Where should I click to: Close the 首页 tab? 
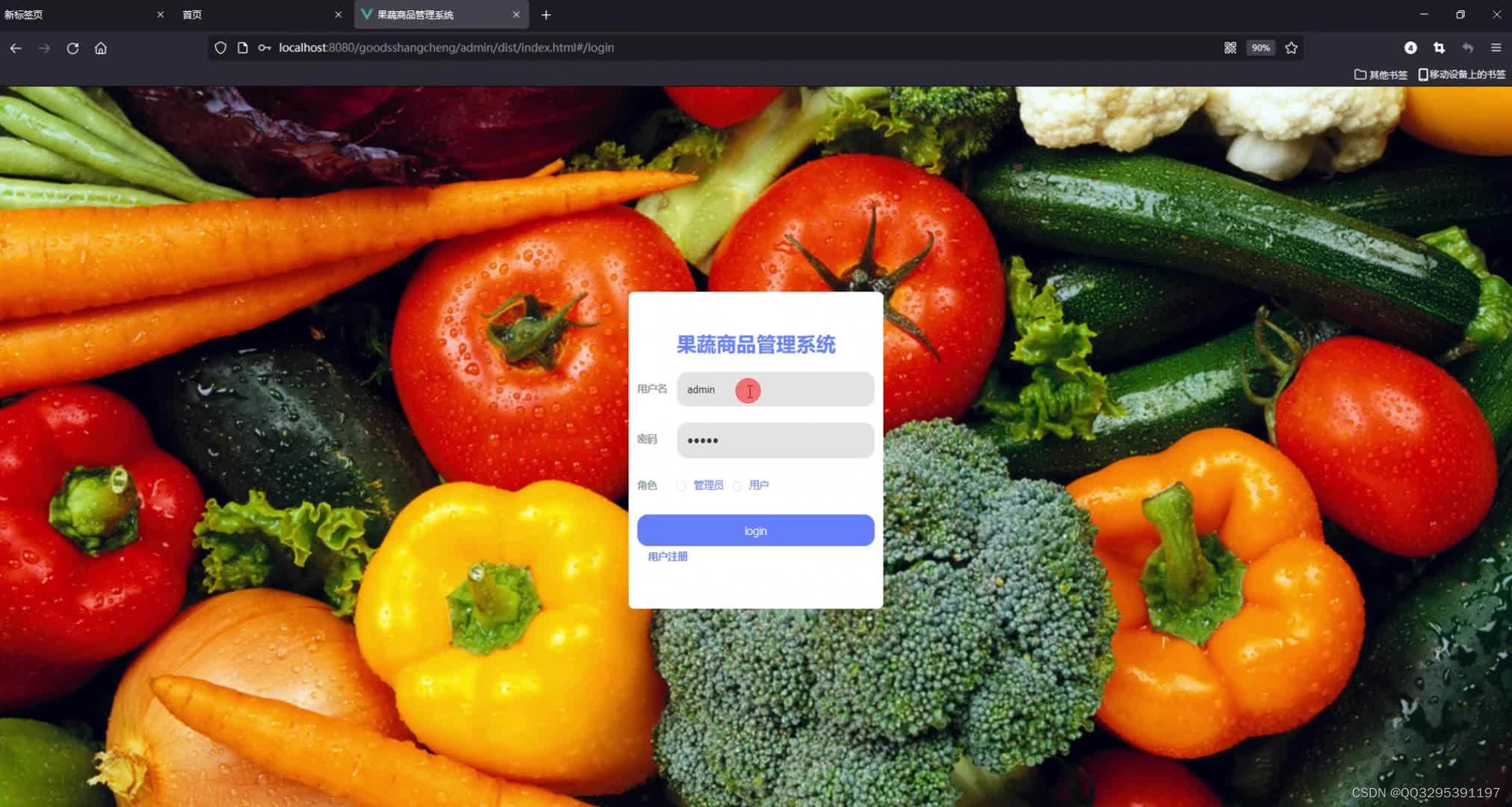(x=338, y=14)
